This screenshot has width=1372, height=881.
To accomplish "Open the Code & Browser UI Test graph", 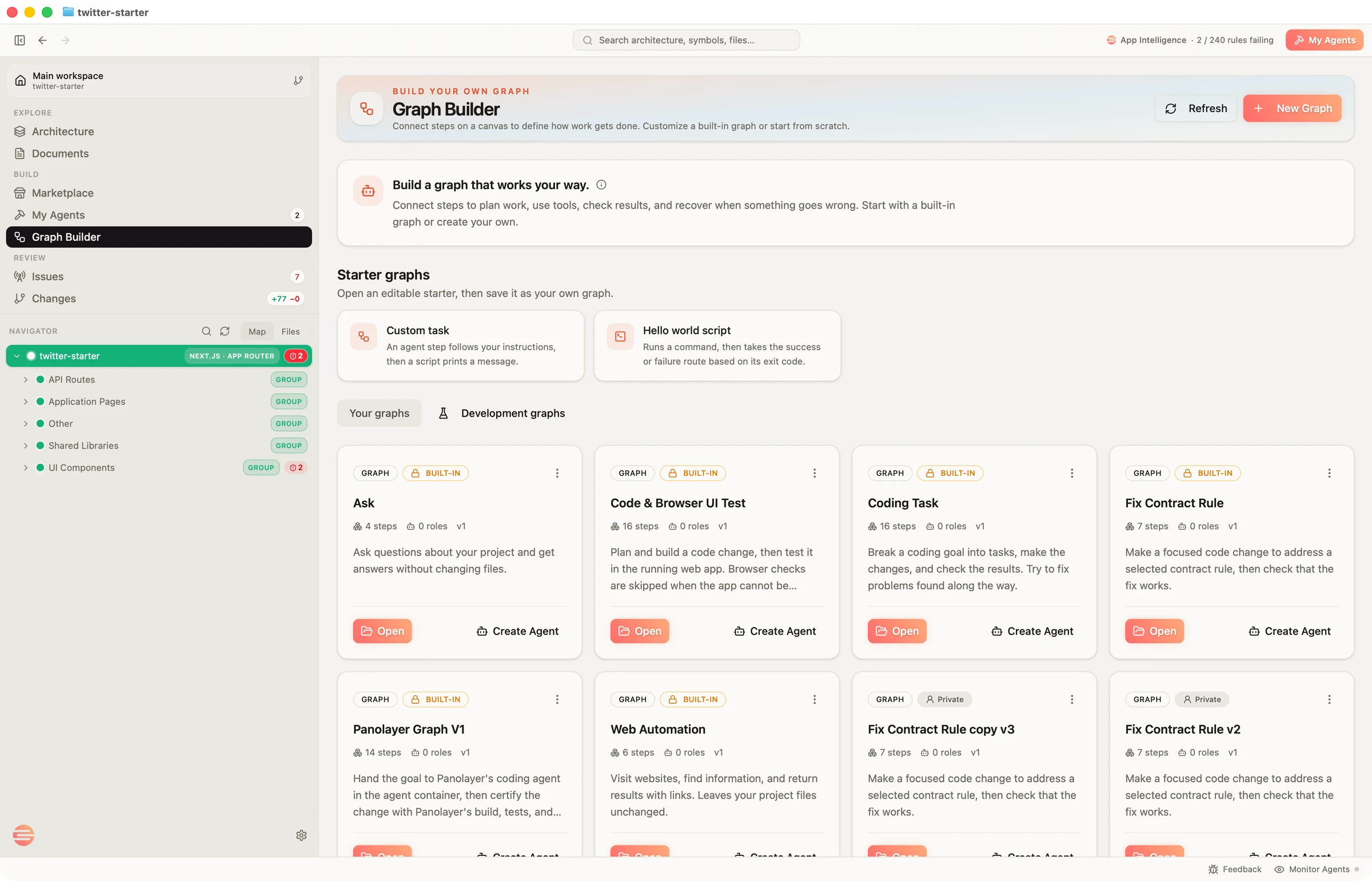I will tap(639, 631).
